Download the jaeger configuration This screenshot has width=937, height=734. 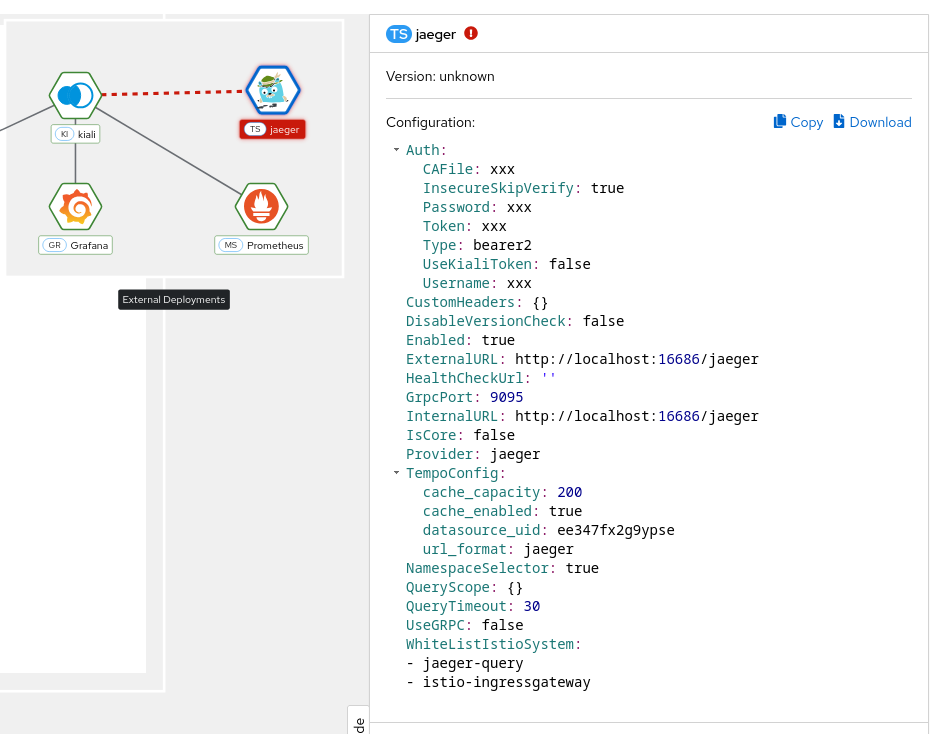tap(872, 122)
